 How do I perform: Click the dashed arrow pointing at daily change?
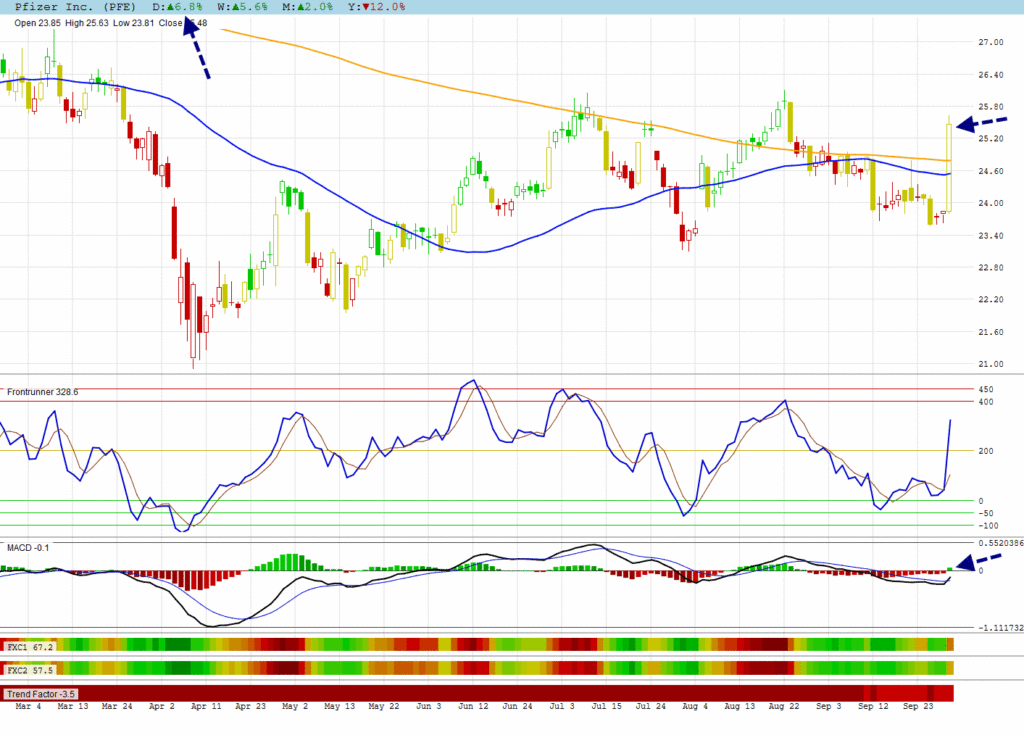click(196, 50)
